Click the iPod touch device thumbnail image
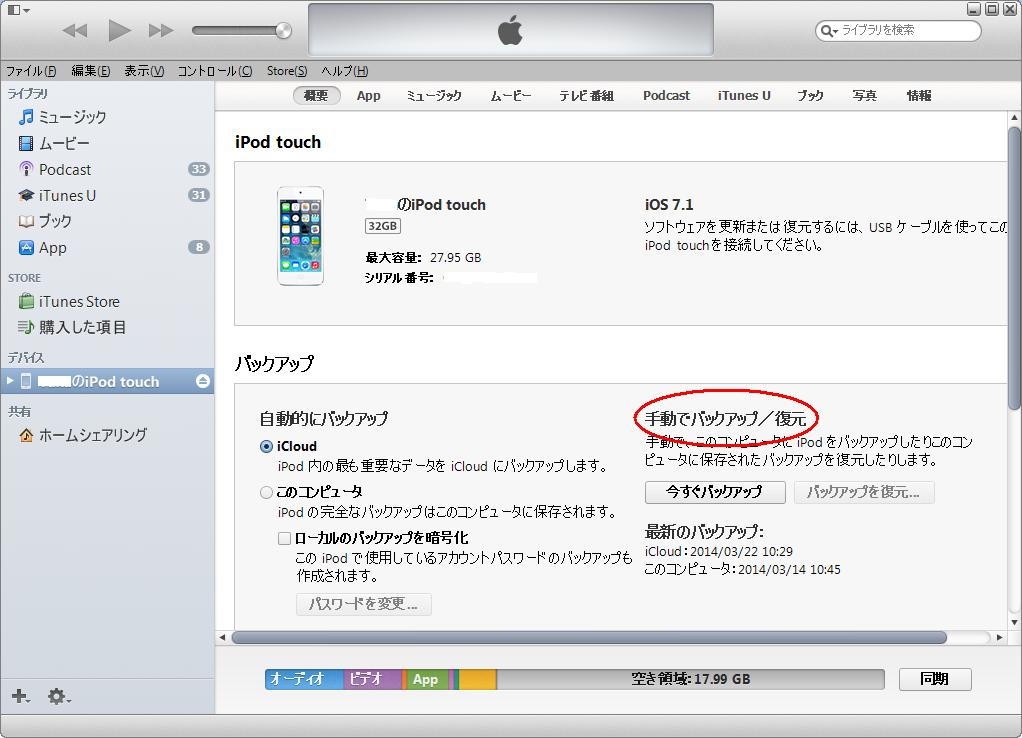The width and height of the screenshot is (1022, 738). click(300, 236)
